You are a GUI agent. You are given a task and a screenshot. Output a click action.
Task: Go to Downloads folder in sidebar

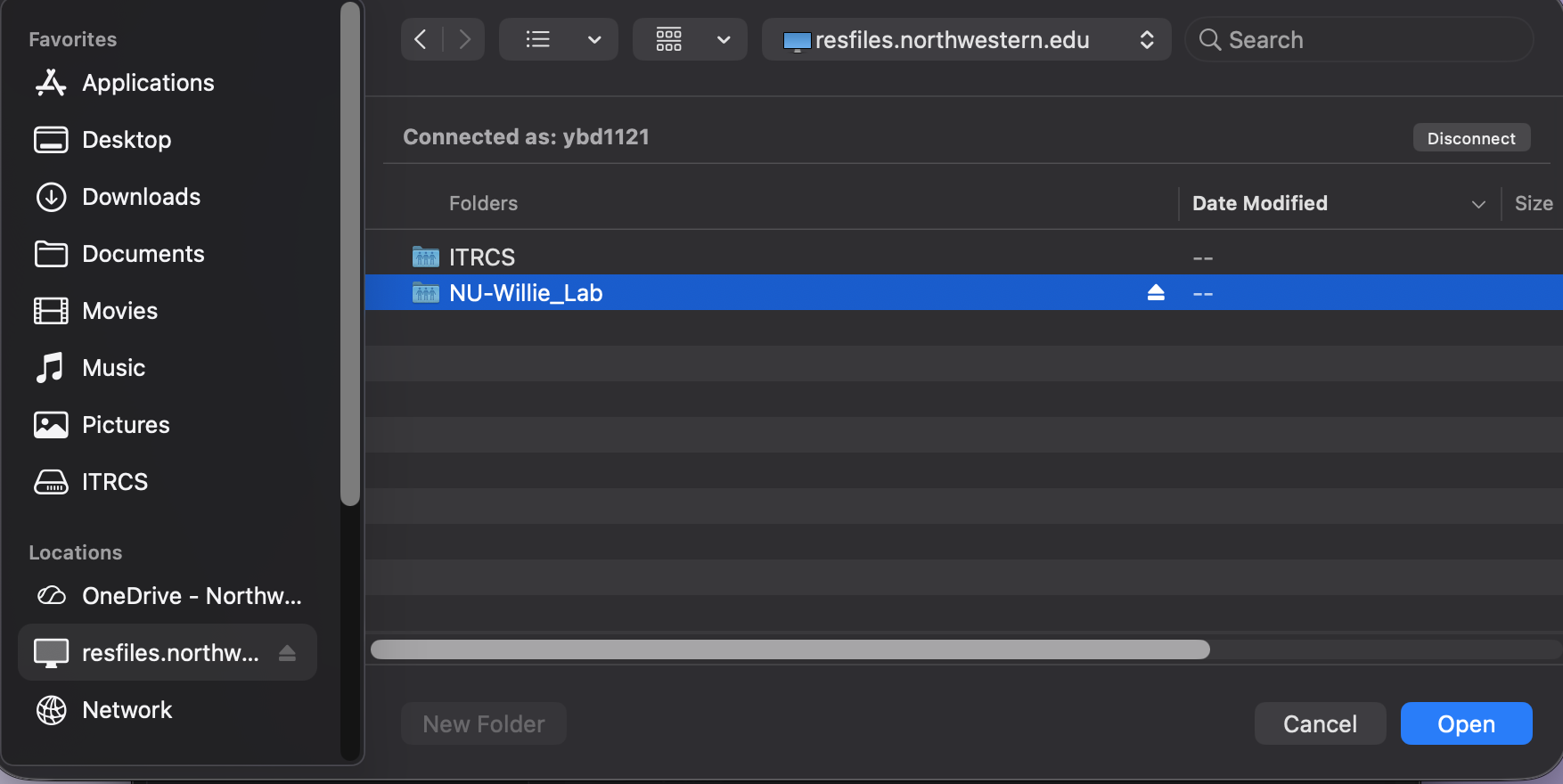point(141,197)
